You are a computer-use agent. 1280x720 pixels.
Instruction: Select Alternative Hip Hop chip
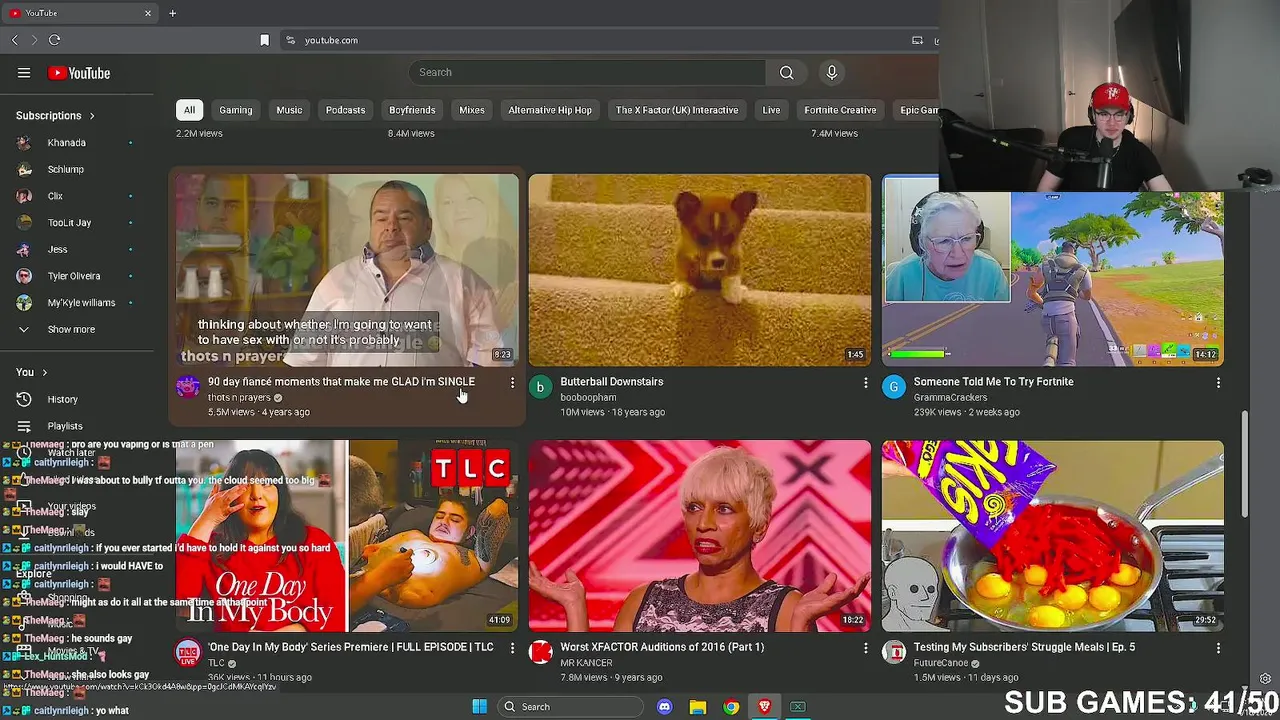tap(550, 110)
